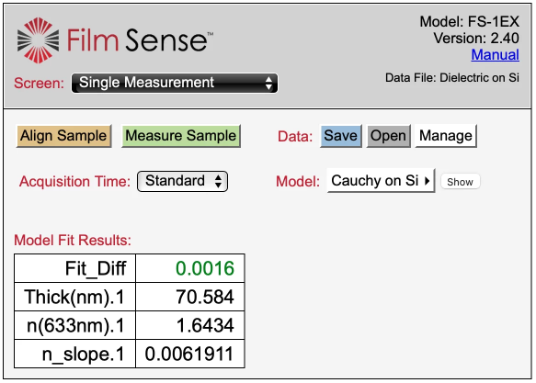Click Manage data button

446,136
